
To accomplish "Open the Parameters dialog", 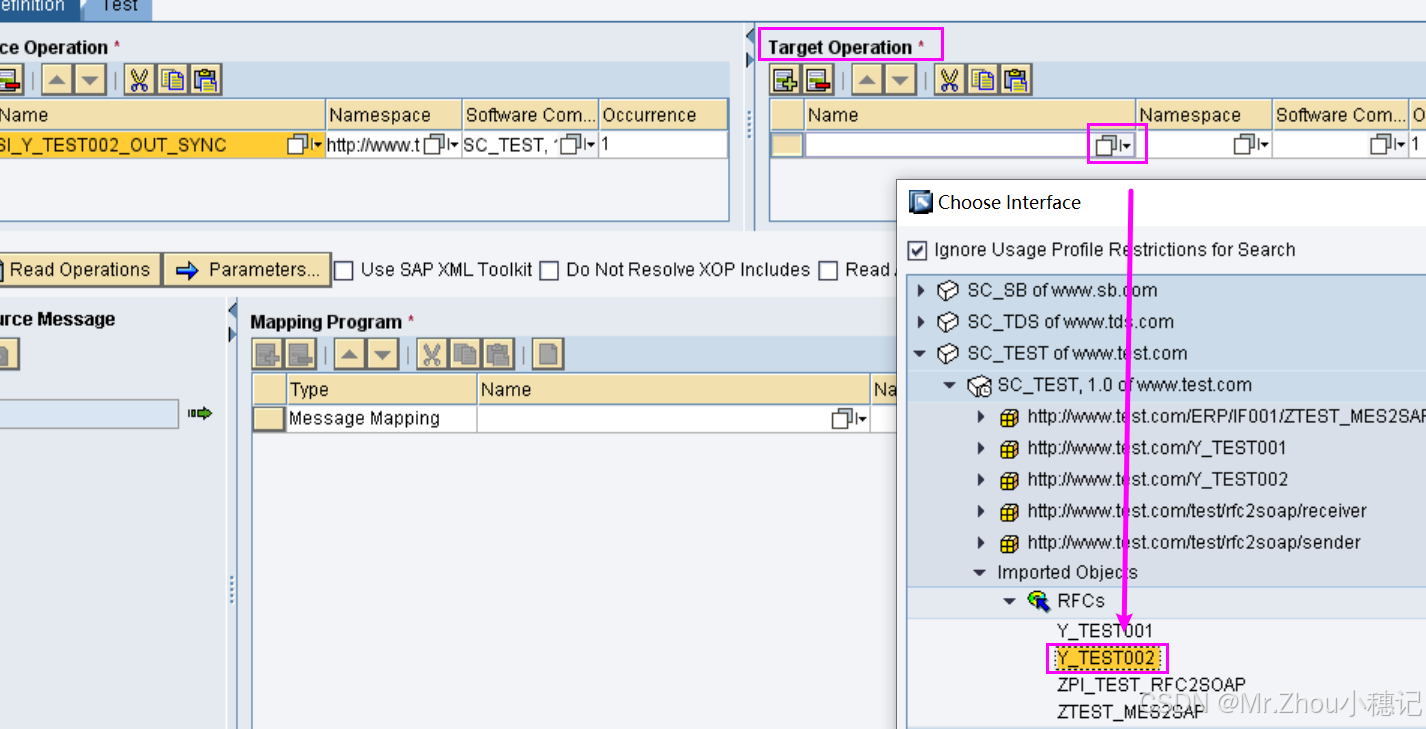I will 247,269.
